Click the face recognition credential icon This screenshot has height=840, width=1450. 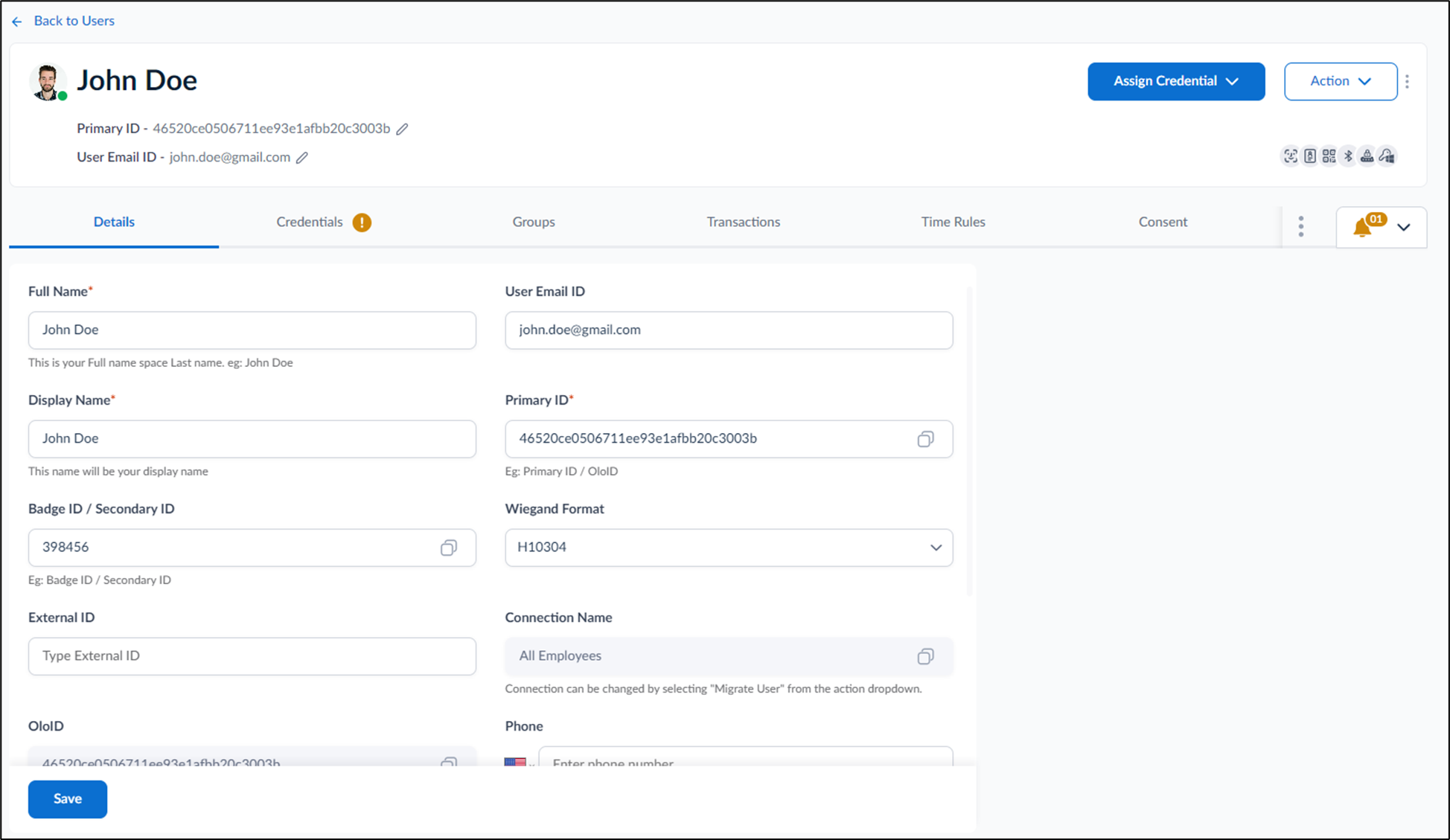point(1291,156)
